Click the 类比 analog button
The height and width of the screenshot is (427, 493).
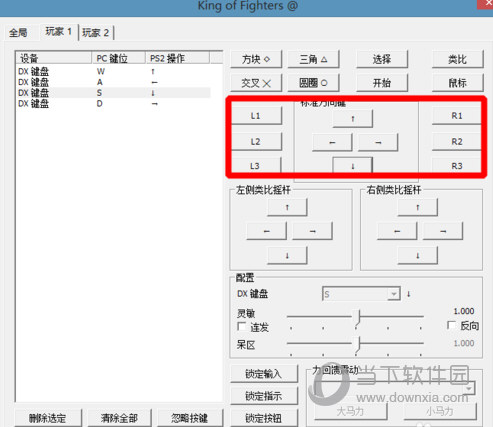coord(457,59)
